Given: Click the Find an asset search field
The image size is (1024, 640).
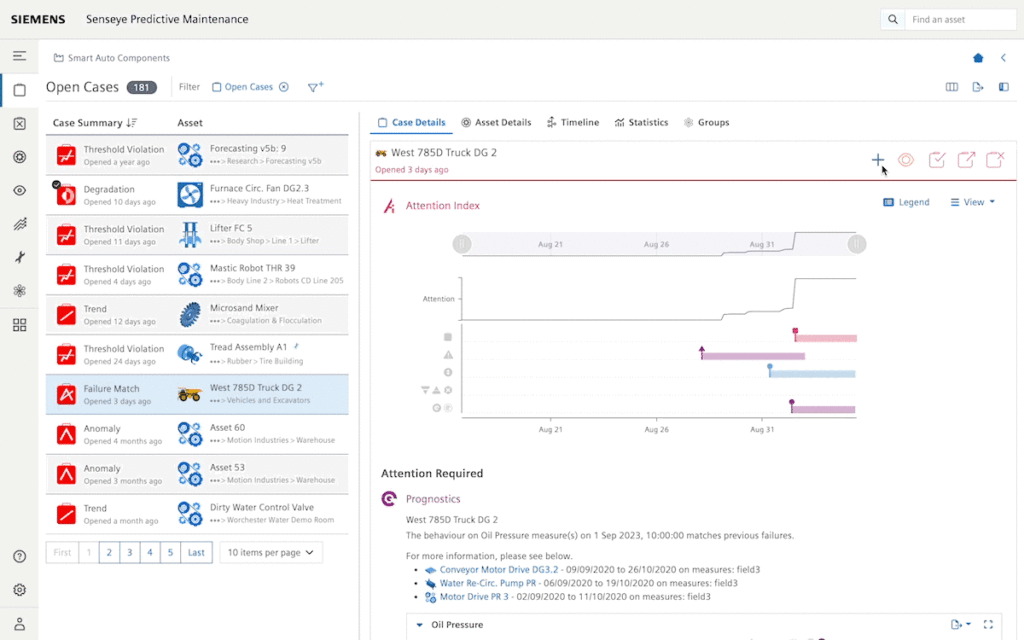Looking at the screenshot, I should [x=960, y=20].
